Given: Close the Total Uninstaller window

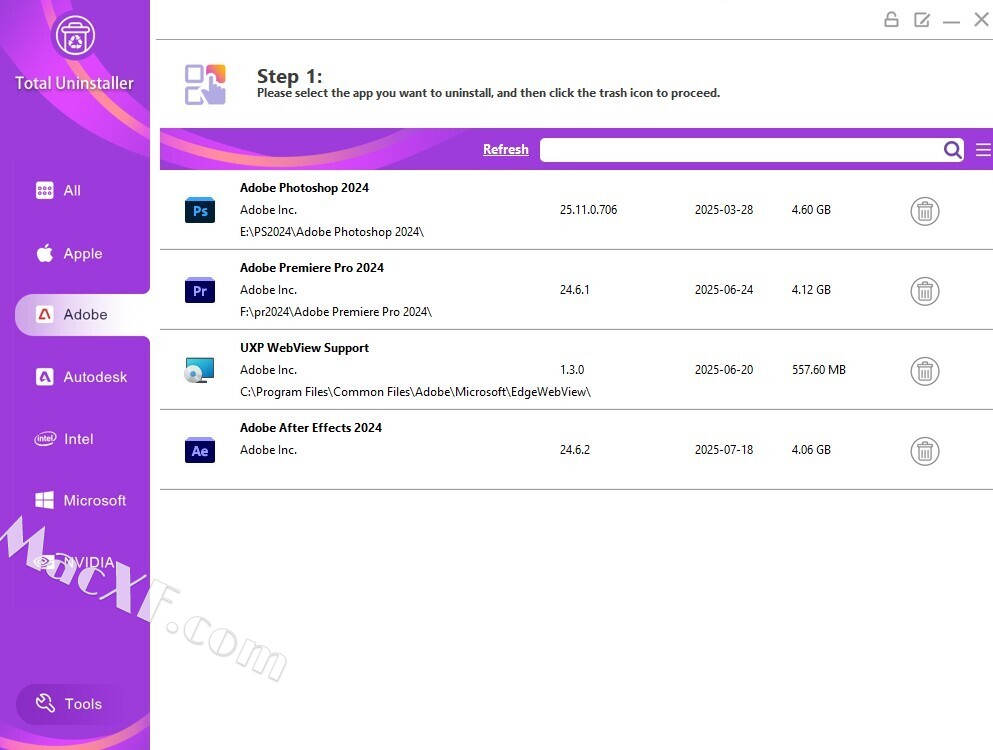Looking at the screenshot, I should (x=982, y=20).
